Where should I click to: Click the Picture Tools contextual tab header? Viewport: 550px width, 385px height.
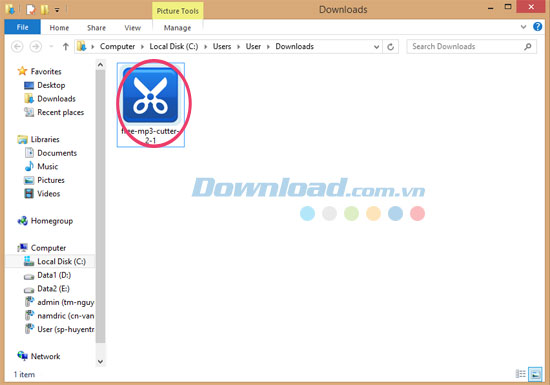[x=177, y=11]
